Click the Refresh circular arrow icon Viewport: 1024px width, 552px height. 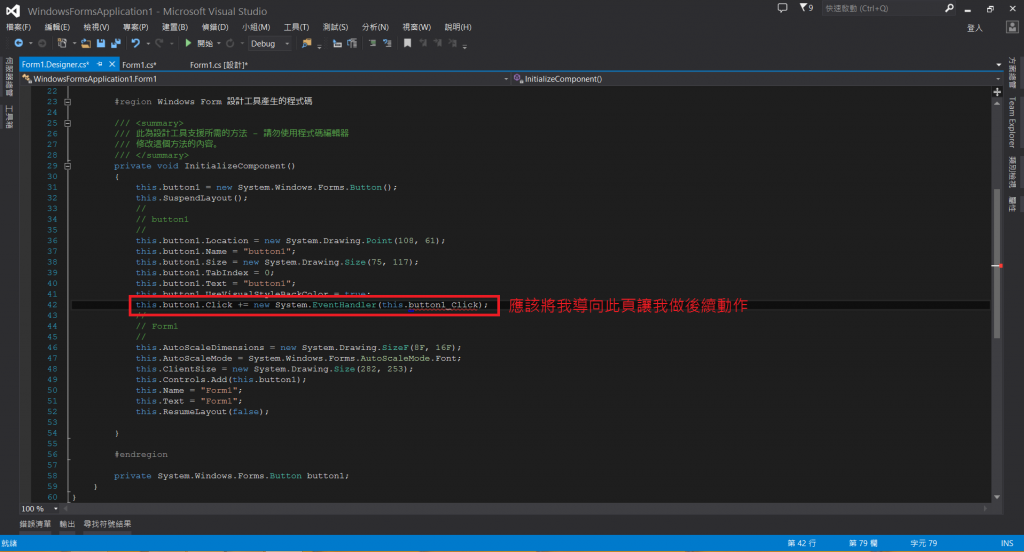pos(230,43)
